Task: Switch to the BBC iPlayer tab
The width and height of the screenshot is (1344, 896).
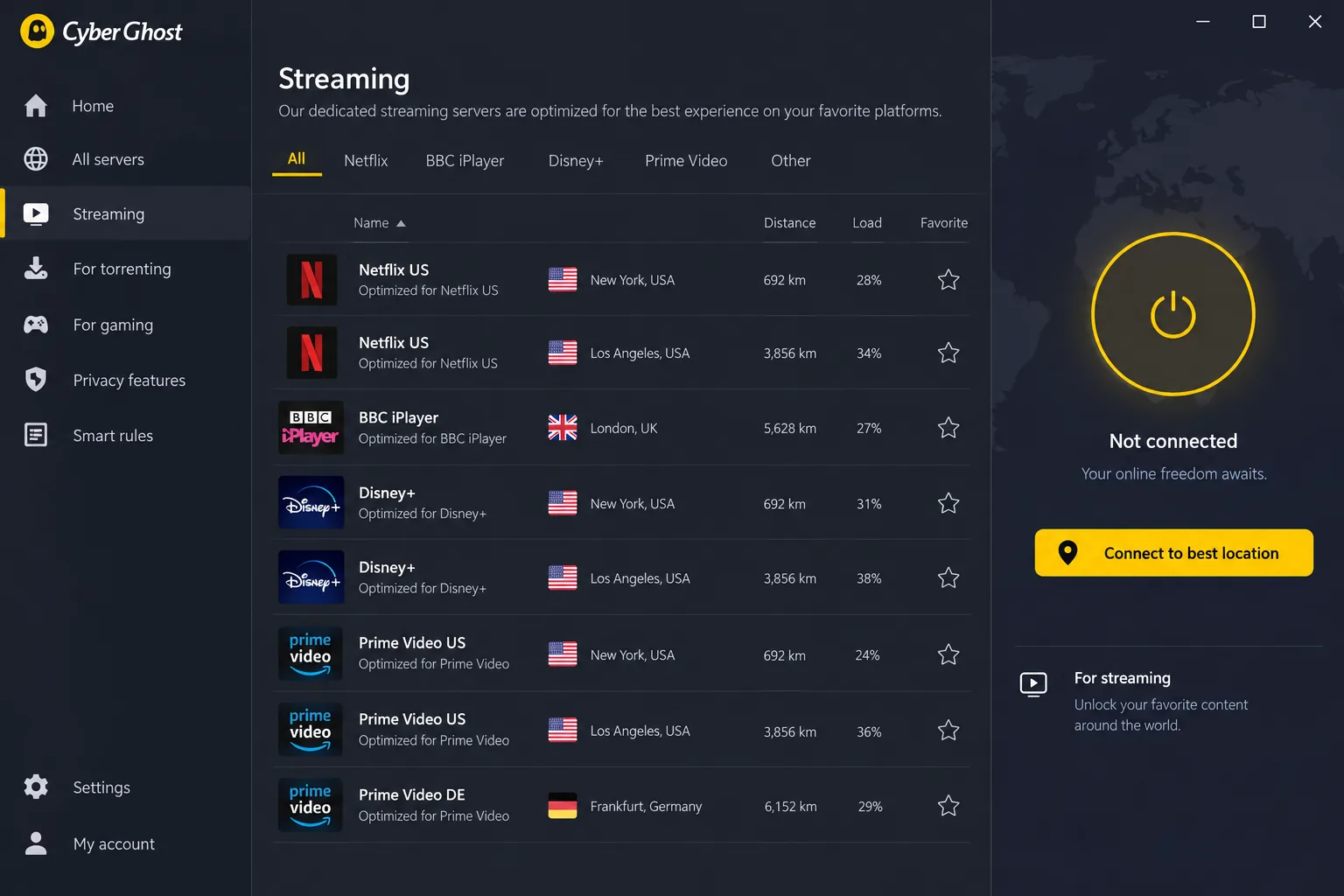Action: click(465, 161)
